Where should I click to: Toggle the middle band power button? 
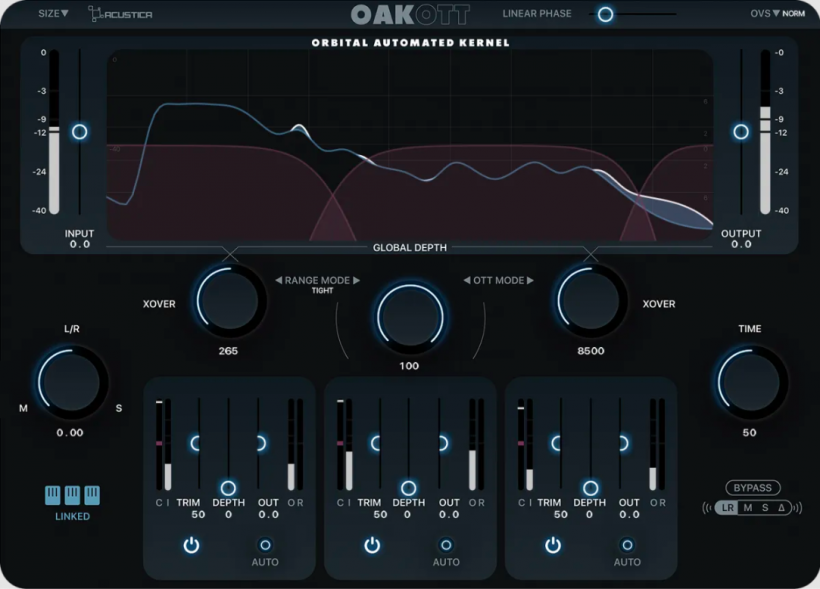372,545
